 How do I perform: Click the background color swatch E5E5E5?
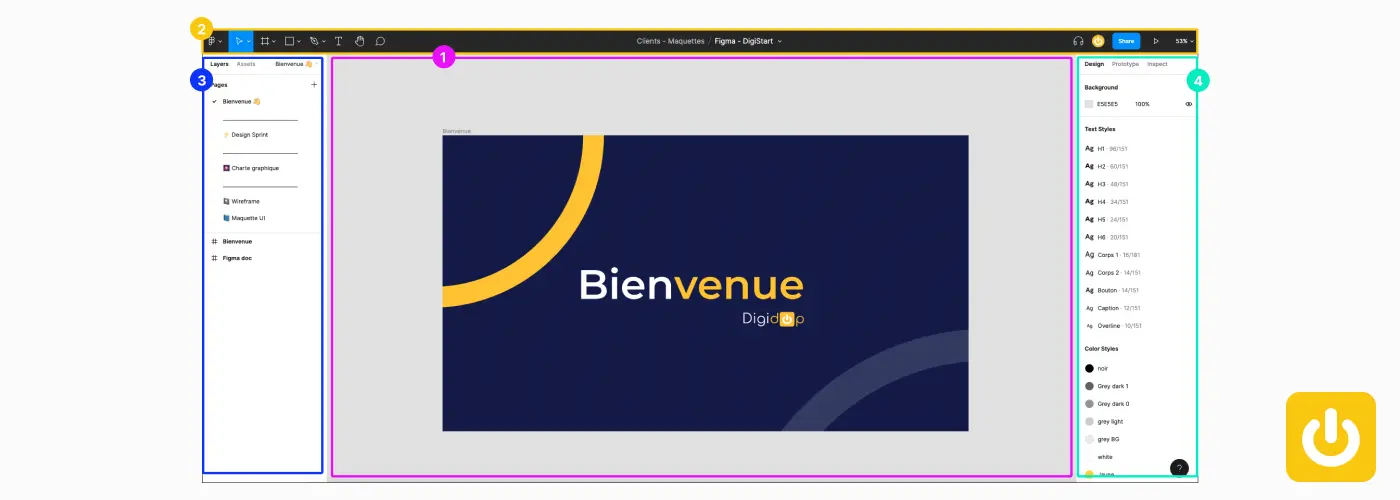click(x=1089, y=104)
